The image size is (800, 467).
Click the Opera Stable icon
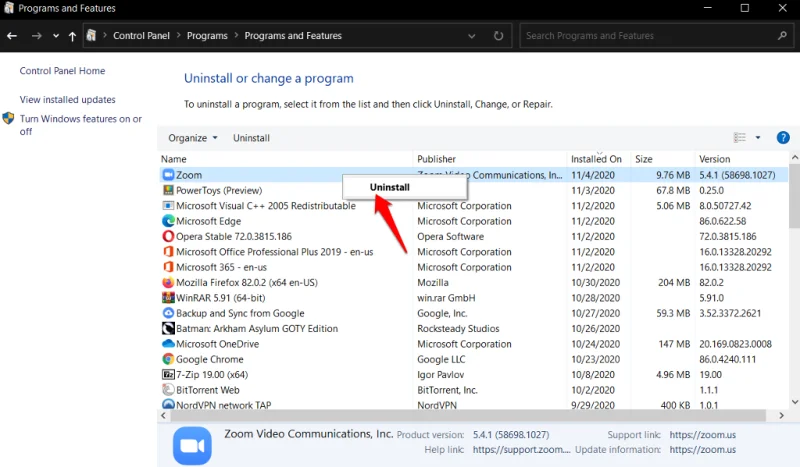point(168,236)
